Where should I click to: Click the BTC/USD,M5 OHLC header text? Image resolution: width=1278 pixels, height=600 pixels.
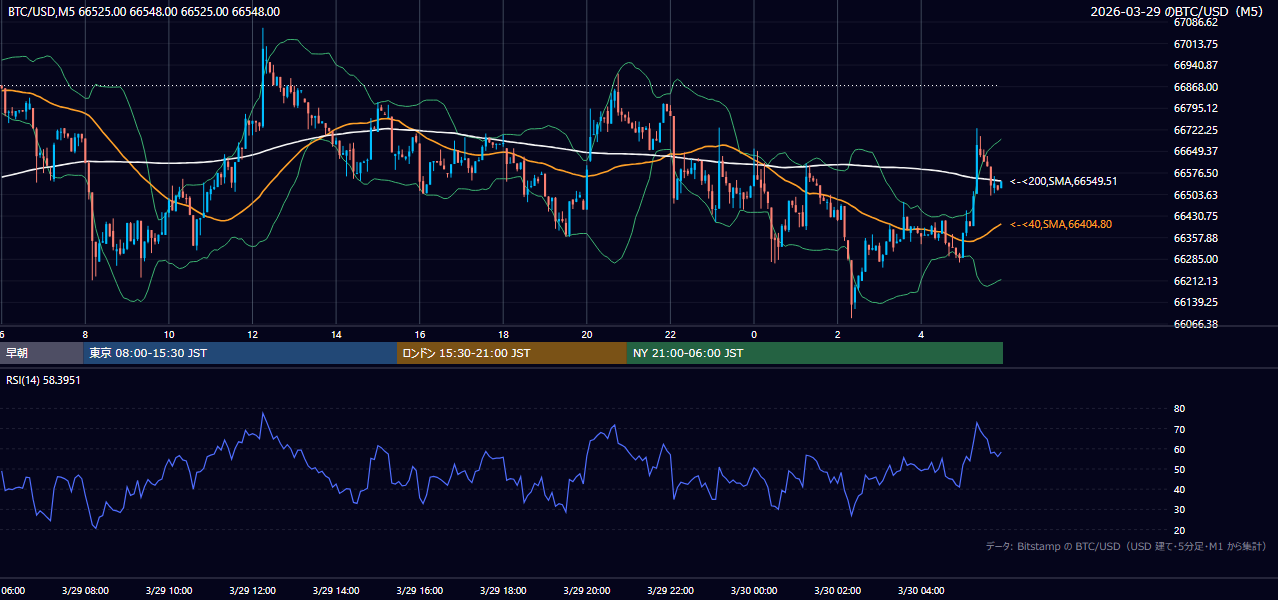[144, 12]
